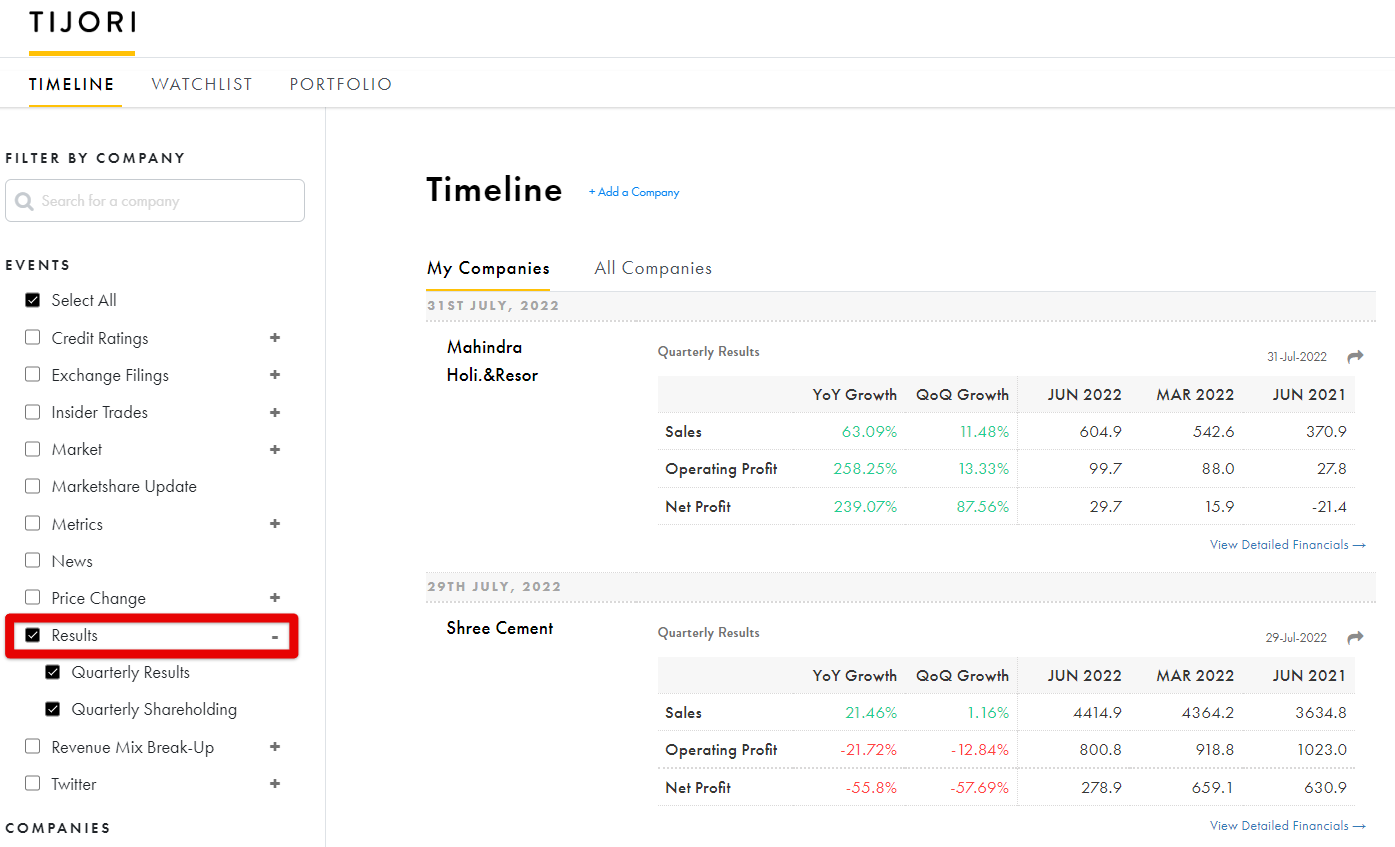
Task: Tick the Twitter checkbox
Action: [x=33, y=784]
